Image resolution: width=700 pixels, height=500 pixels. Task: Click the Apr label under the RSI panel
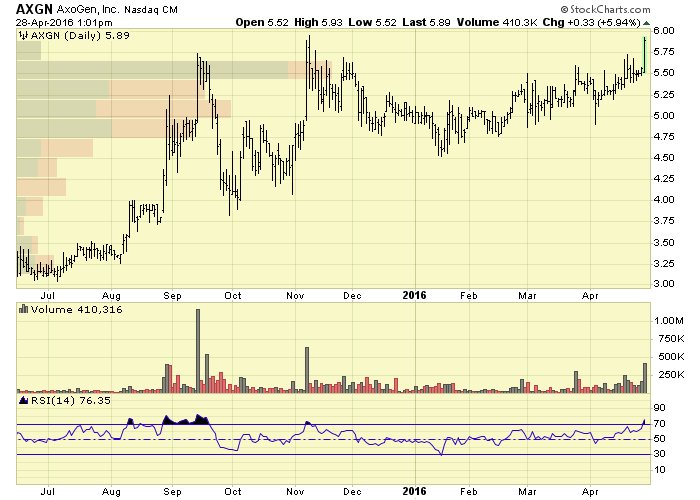click(x=590, y=492)
